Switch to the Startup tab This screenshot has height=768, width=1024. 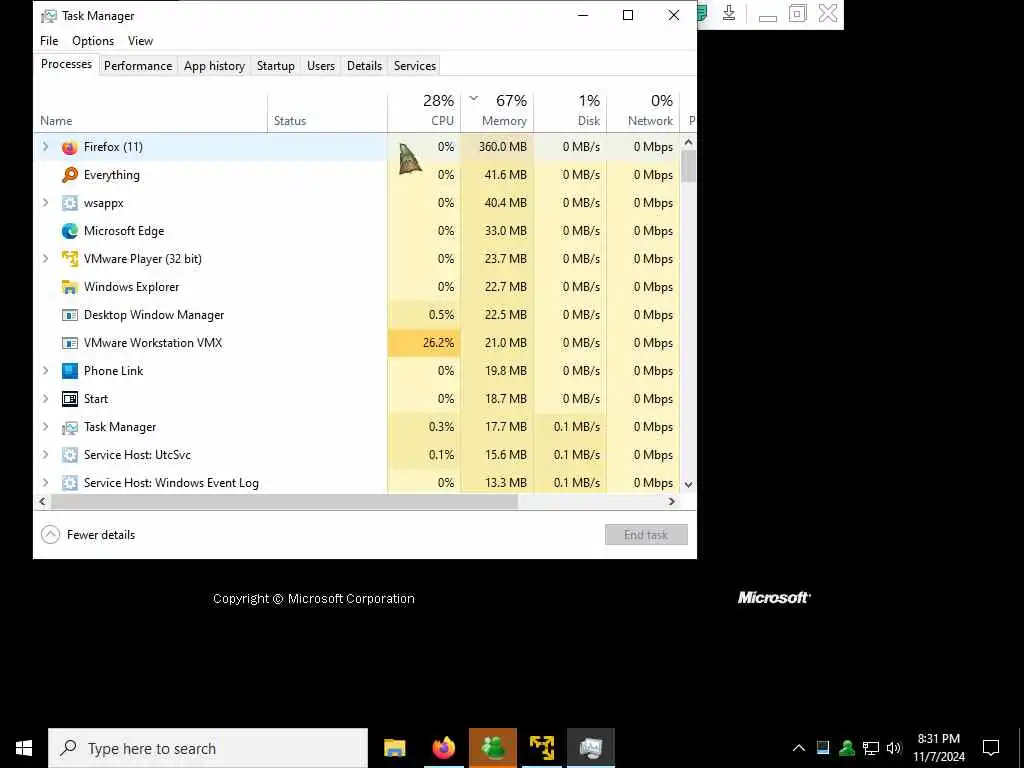coord(276,66)
